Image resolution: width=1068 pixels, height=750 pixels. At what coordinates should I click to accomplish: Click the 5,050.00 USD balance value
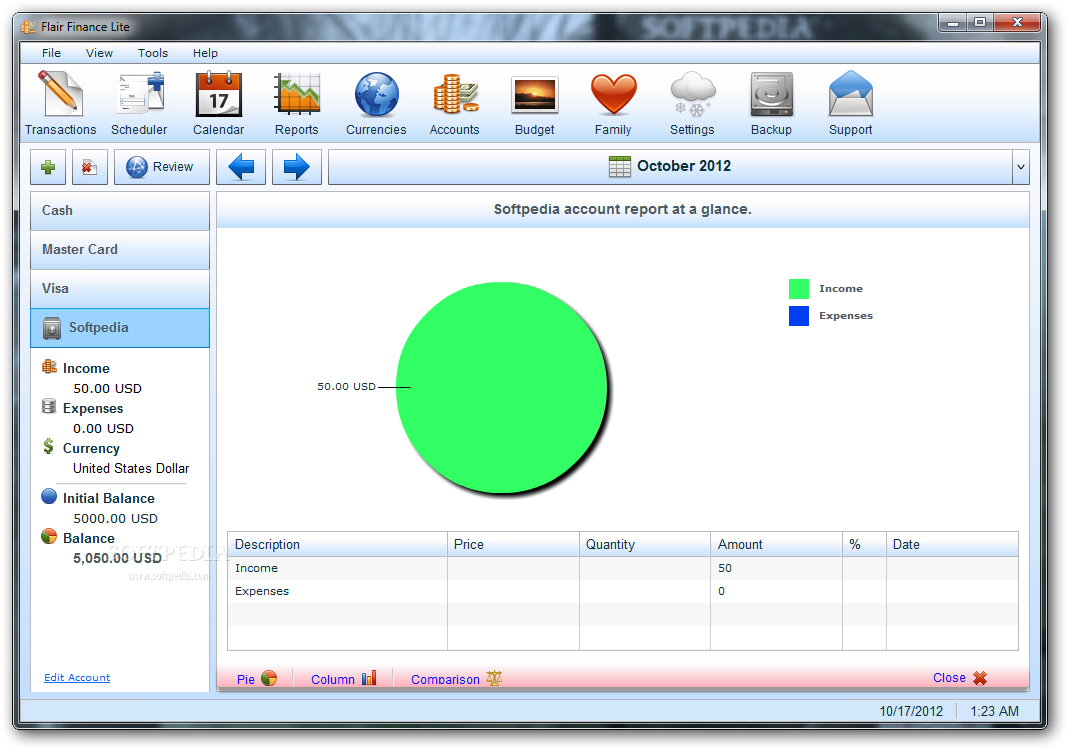point(117,558)
